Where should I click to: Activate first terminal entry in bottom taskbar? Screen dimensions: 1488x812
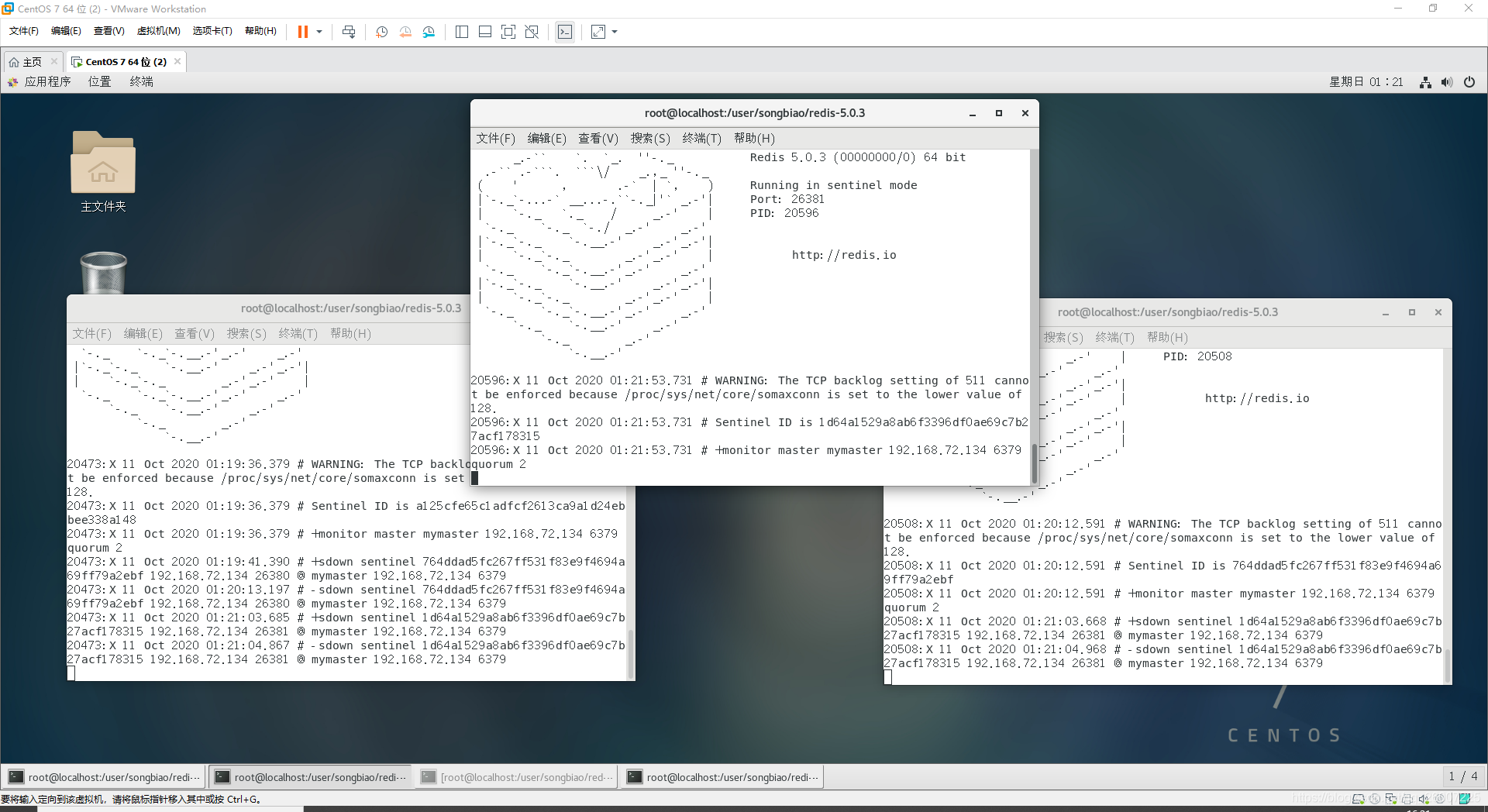[105, 777]
